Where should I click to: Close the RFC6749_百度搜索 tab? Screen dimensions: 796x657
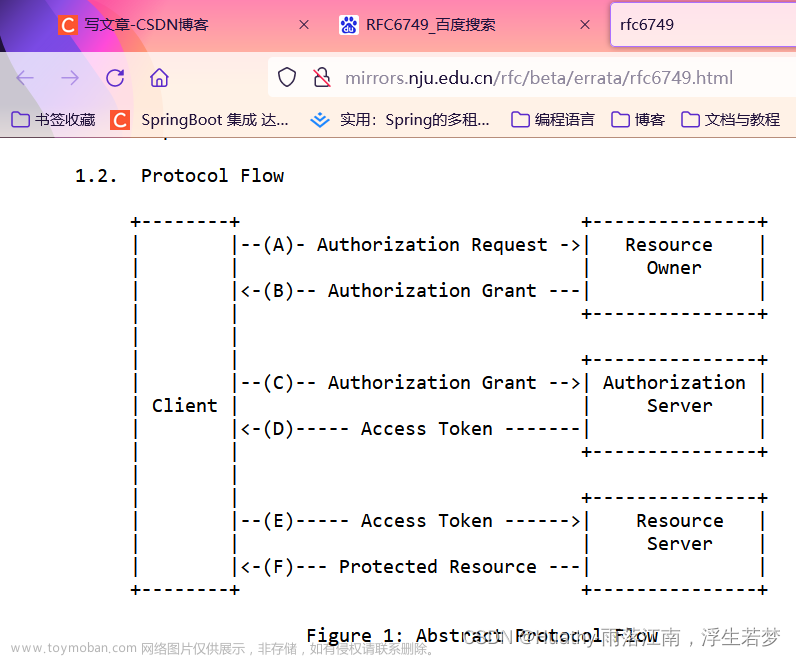pos(585,24)
